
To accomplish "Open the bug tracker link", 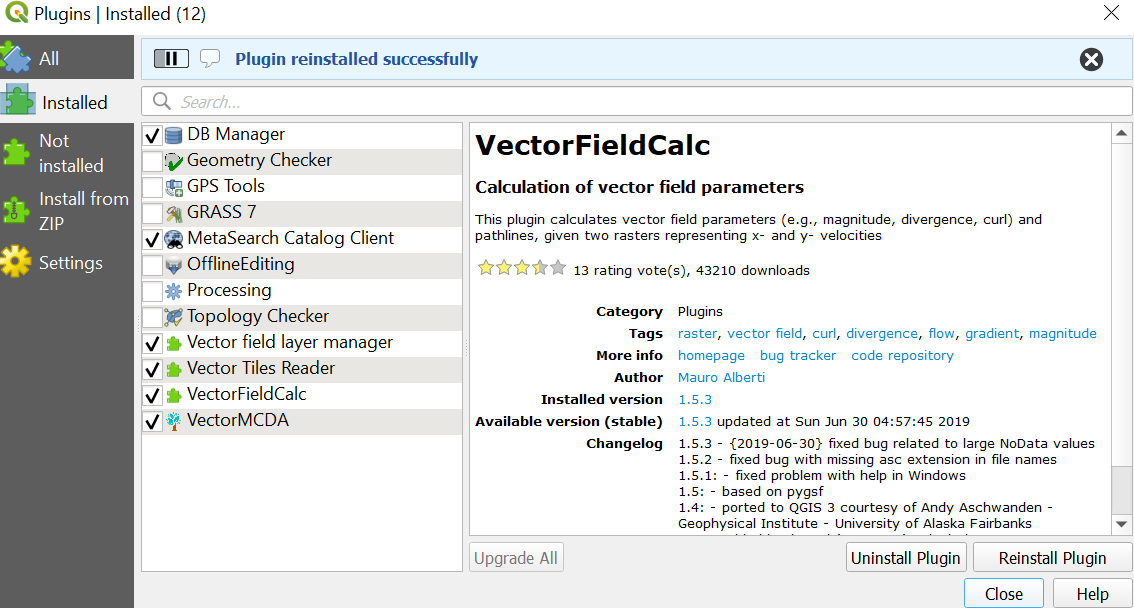I will (x=798, y=356).
